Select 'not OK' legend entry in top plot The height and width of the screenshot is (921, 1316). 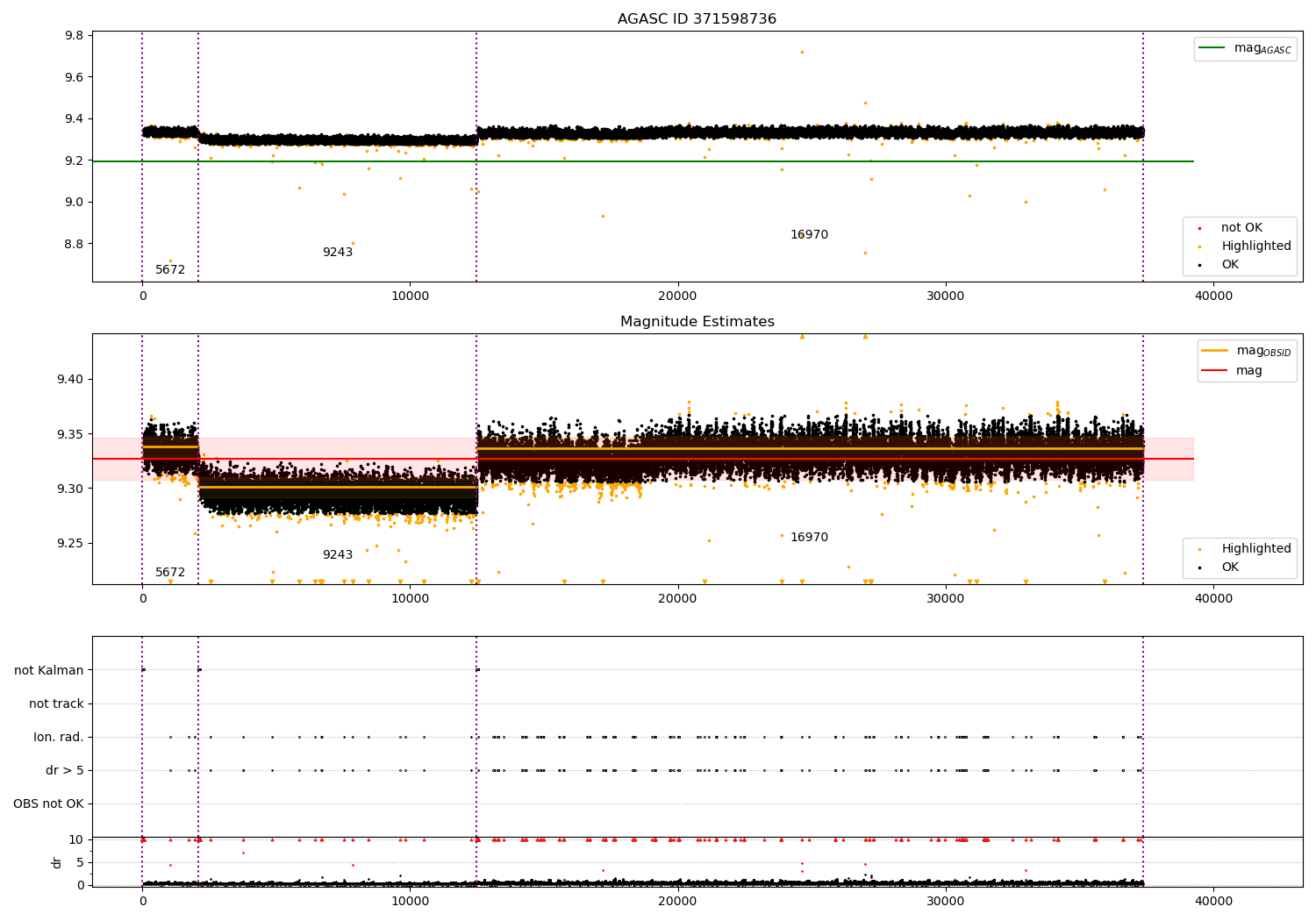tap(1241, 228)
